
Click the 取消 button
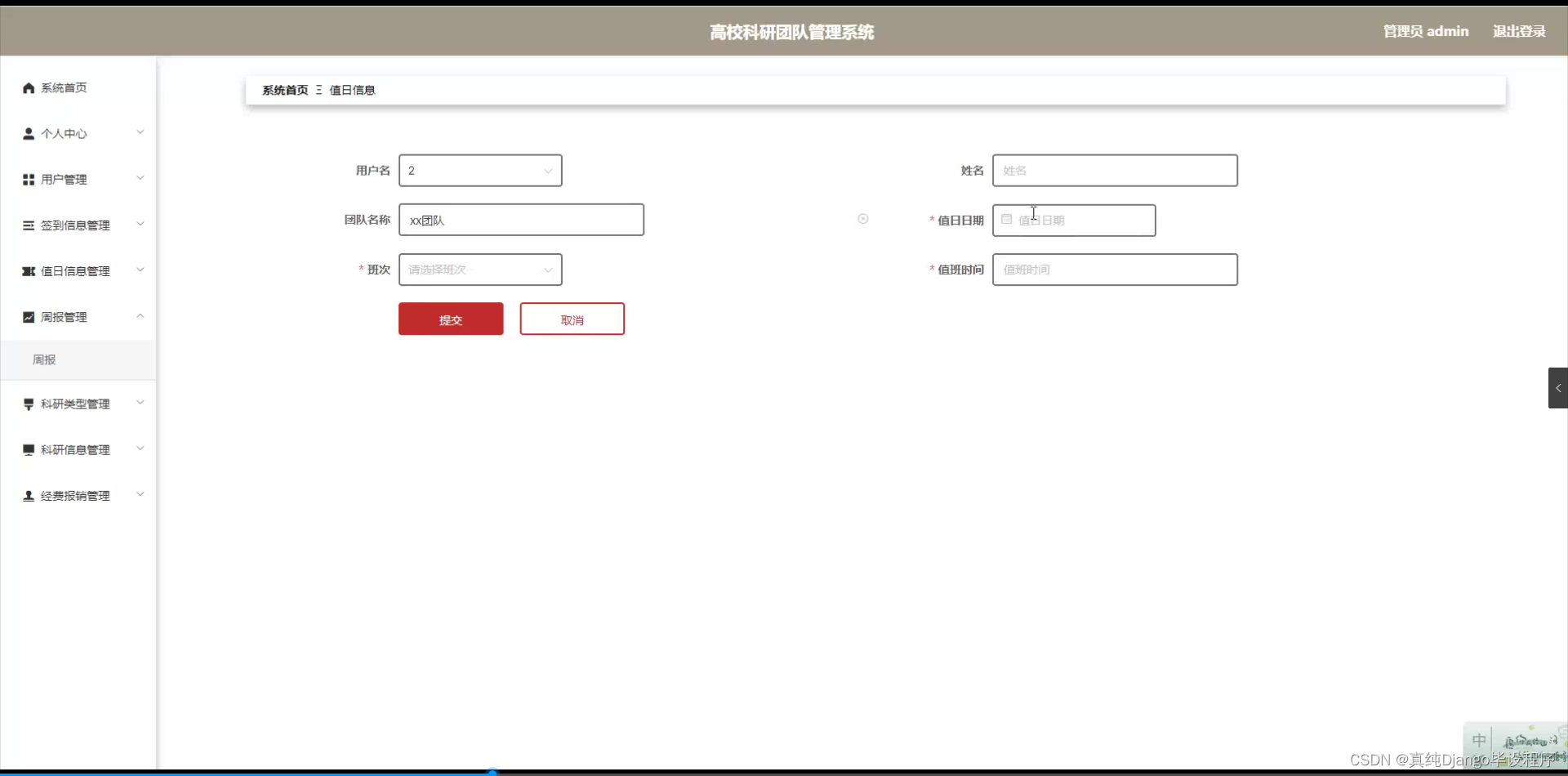(572, 319)
